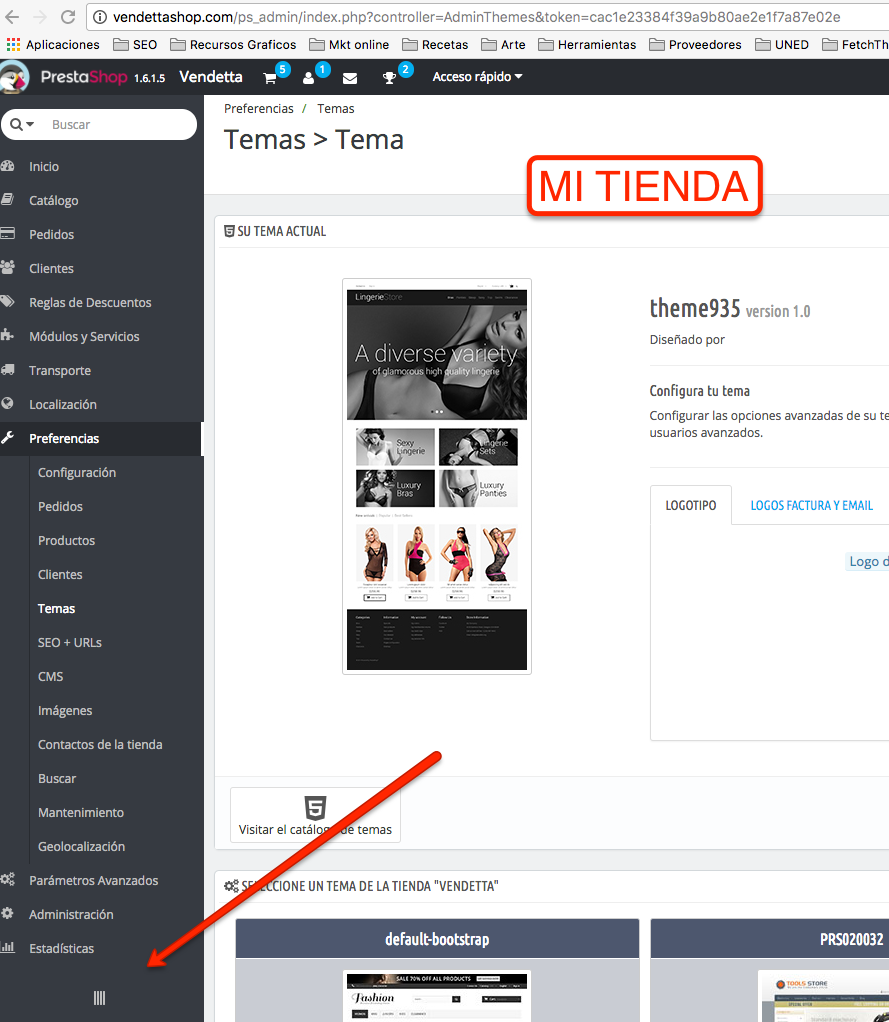Open CMS submenu item
The width and height of the screenshot is (889, 1022).
point(51,676)
